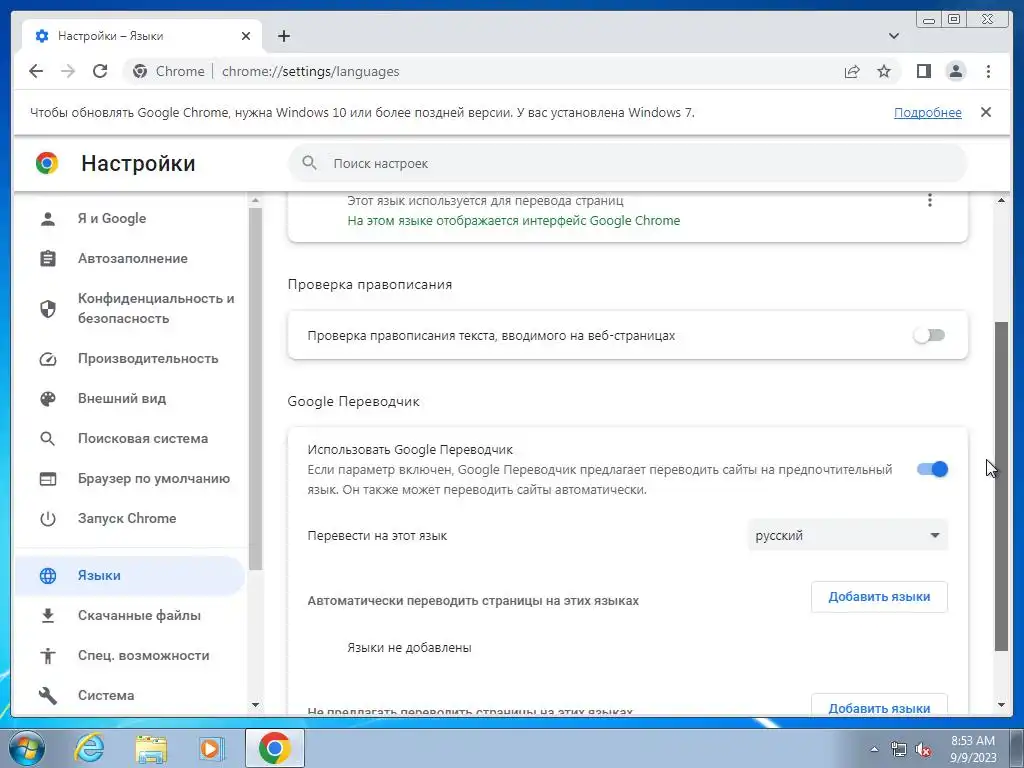The image size is (1024, 768).
Task: Click the Chrome logo next to Настройки
Action: tap(47, 163)
